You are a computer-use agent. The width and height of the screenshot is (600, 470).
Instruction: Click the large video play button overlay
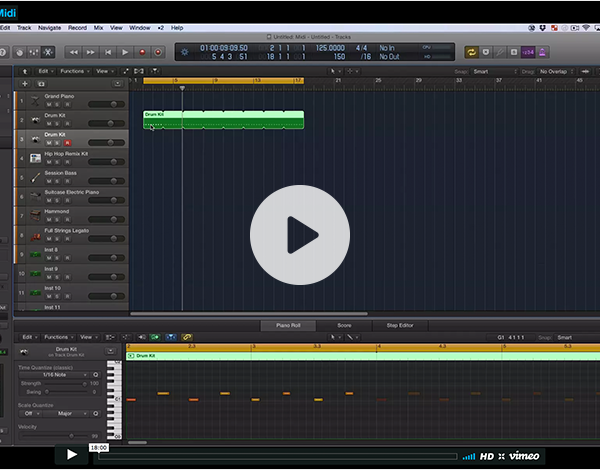tap(299, 235)
